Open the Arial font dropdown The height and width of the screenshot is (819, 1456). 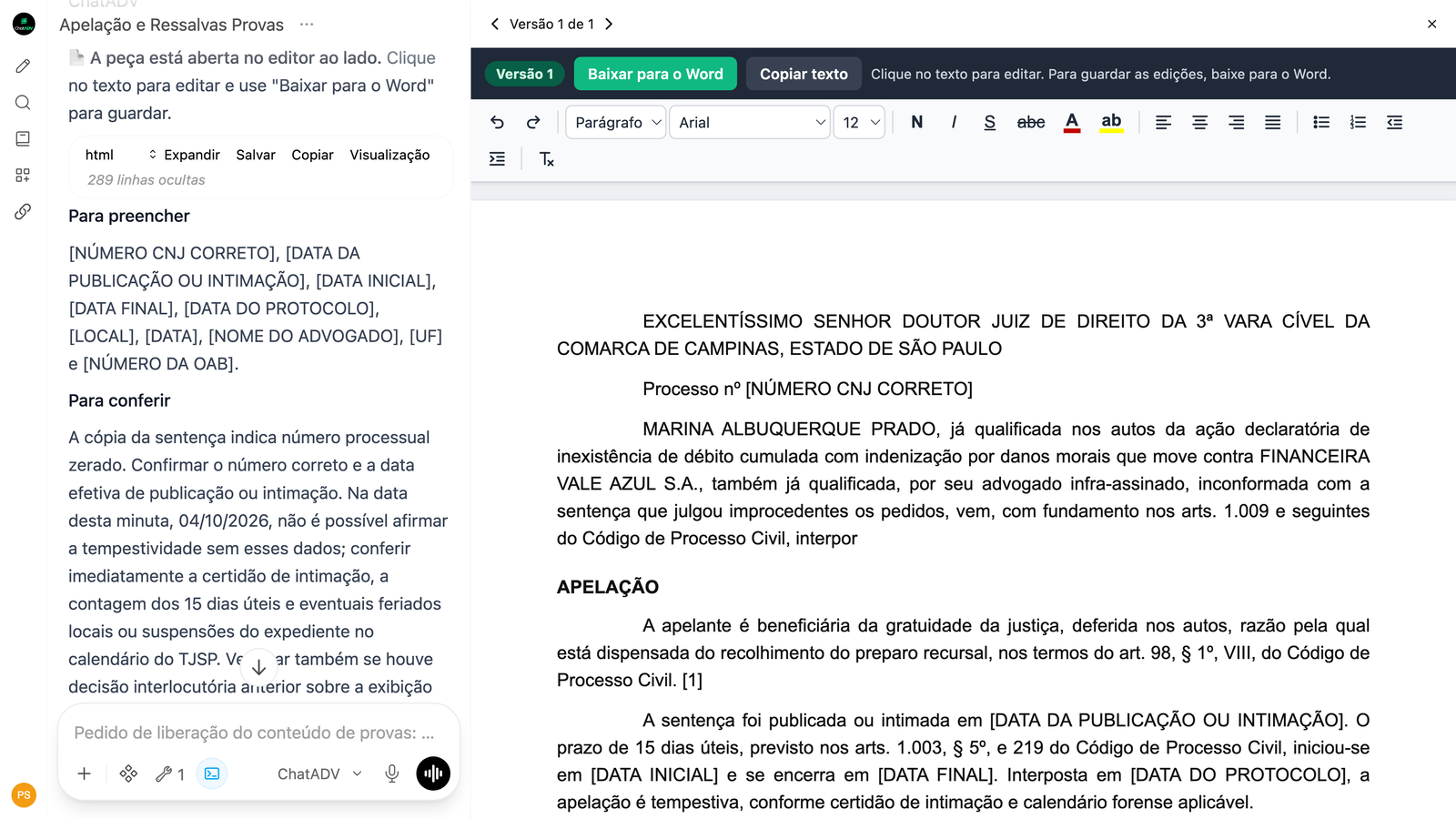(749, 122)
